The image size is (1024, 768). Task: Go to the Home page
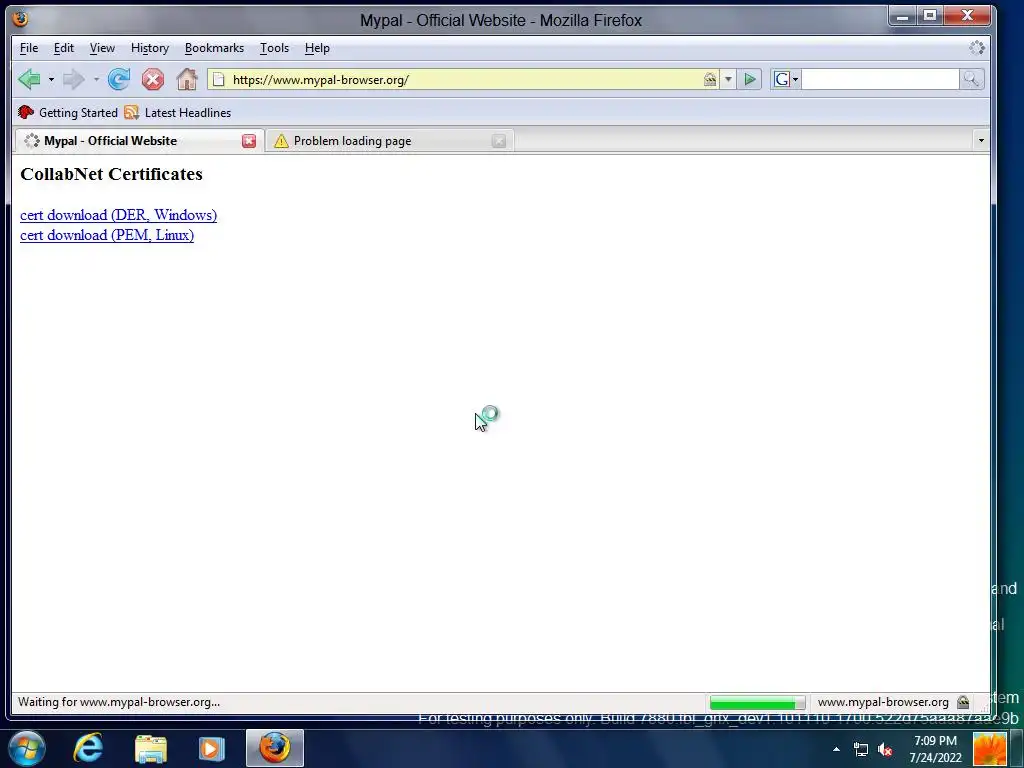pyautogui.click(x=187, y=80)
